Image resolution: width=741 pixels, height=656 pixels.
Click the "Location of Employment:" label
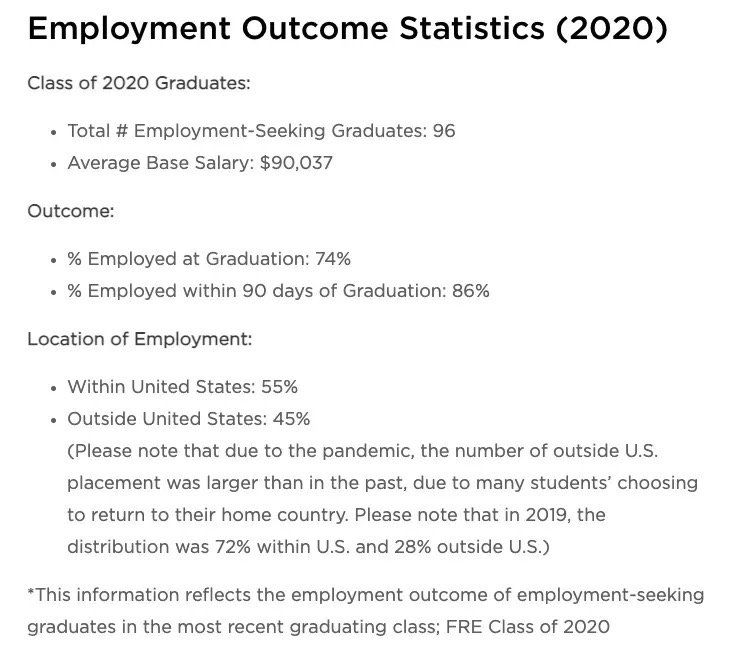click(139, 338)
